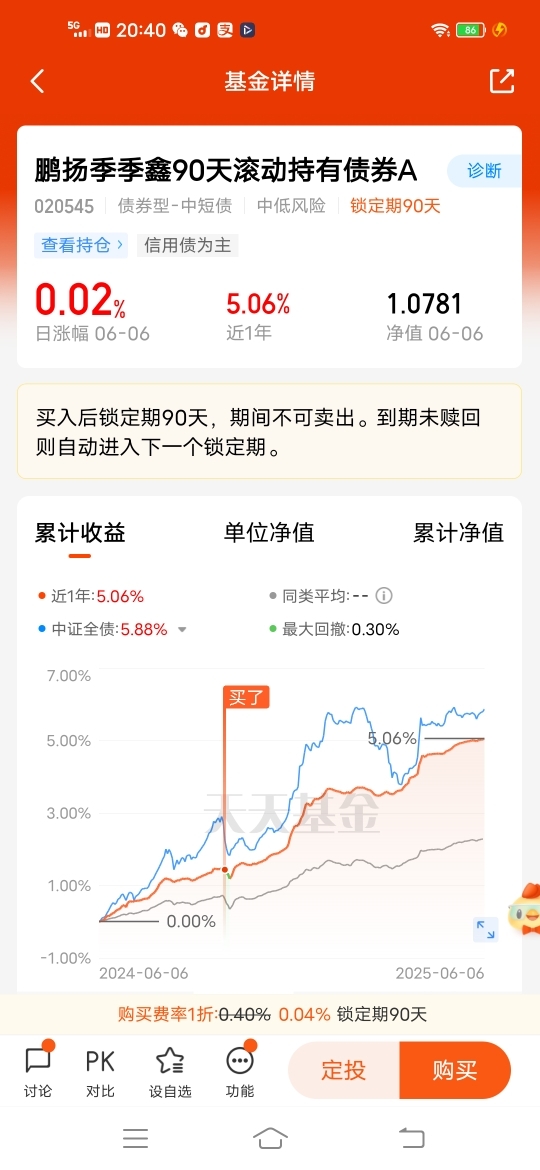This screenshot has height=1170, width=540.
Task: Expand chart with fullscreen arrows icon
Action: tap(486, 929)
